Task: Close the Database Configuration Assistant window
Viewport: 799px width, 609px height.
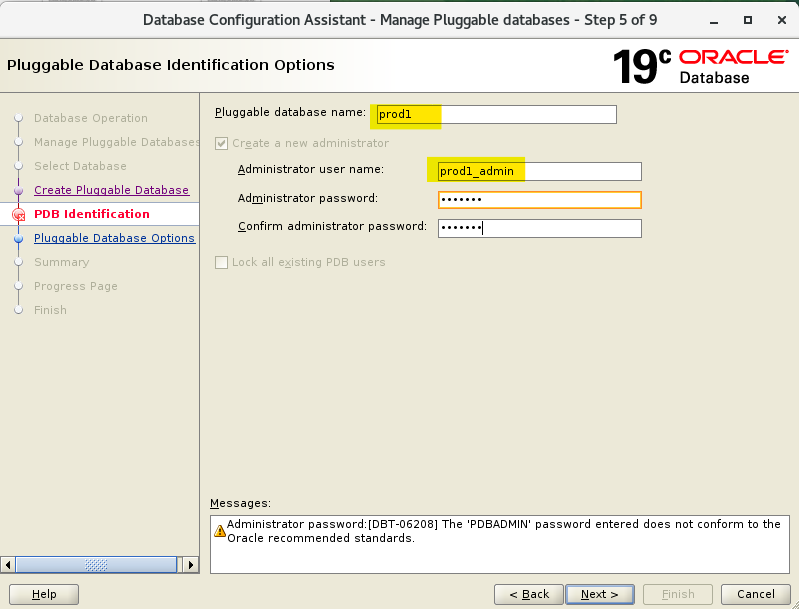Action: click(782, 20)
